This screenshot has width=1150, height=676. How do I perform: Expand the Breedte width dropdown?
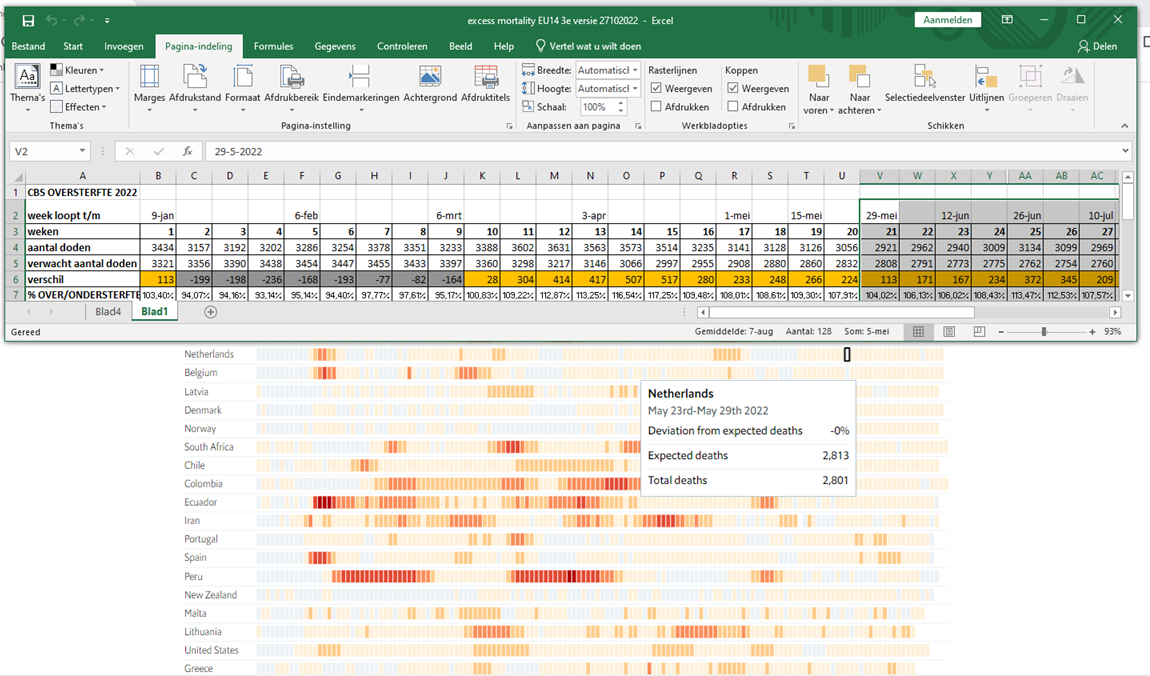coord(633,71)
